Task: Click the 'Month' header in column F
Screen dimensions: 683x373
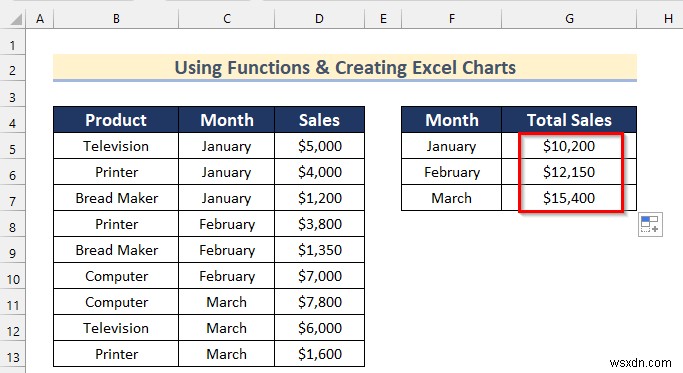Action: pos(451,120)
